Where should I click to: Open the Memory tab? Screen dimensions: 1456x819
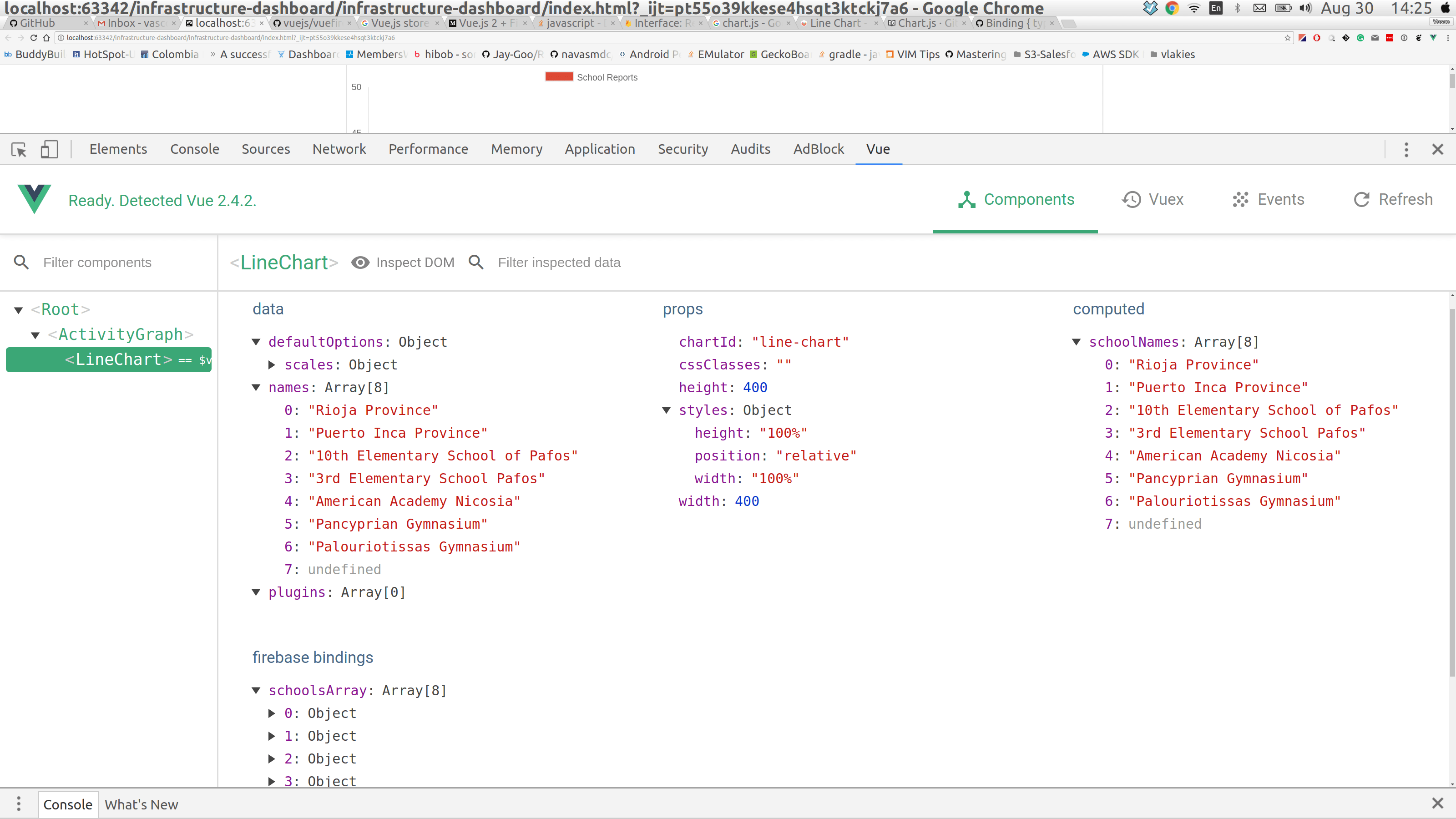pyautogui.click(x=516, y=149)
